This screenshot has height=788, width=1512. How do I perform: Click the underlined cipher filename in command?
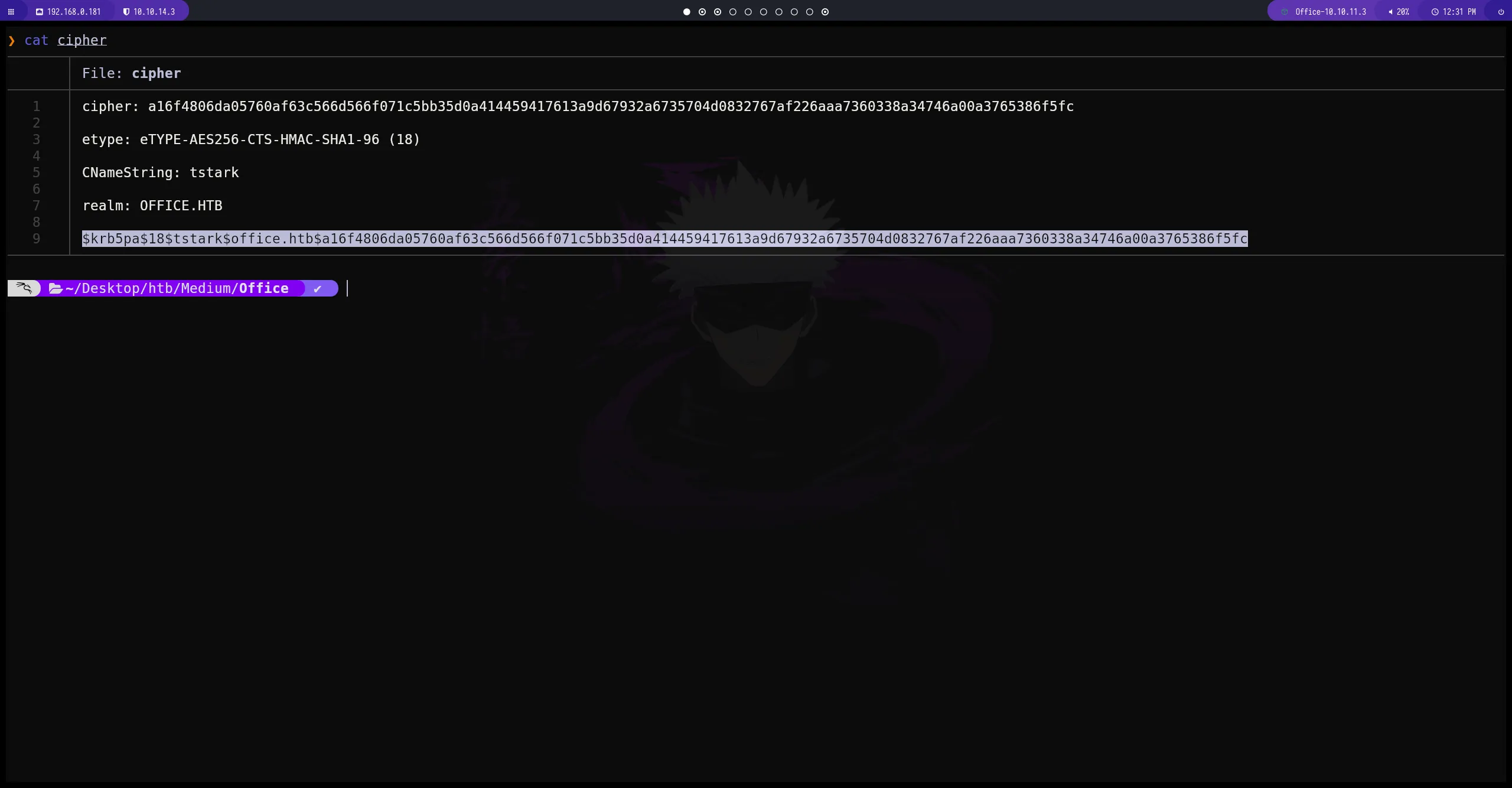82,40
